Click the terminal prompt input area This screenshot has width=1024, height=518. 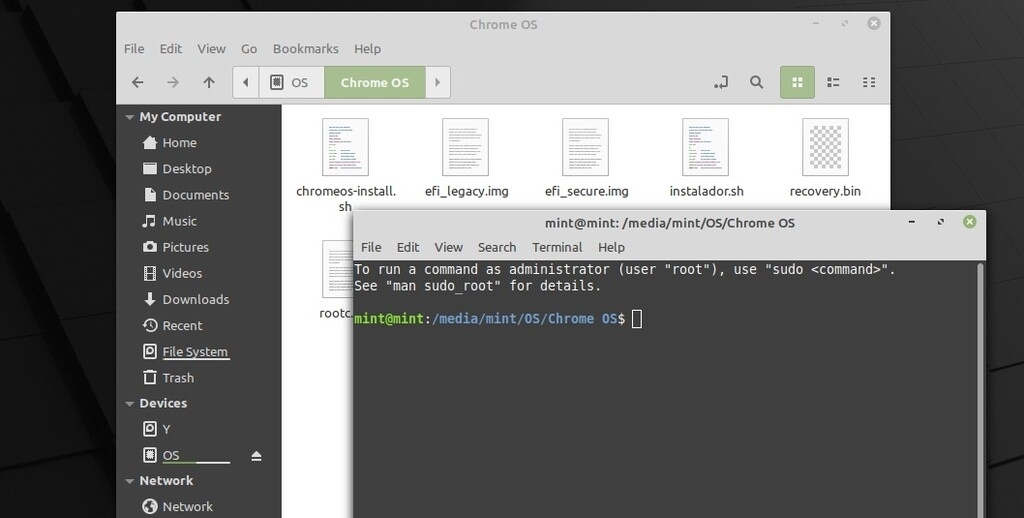tap(637, 319)
